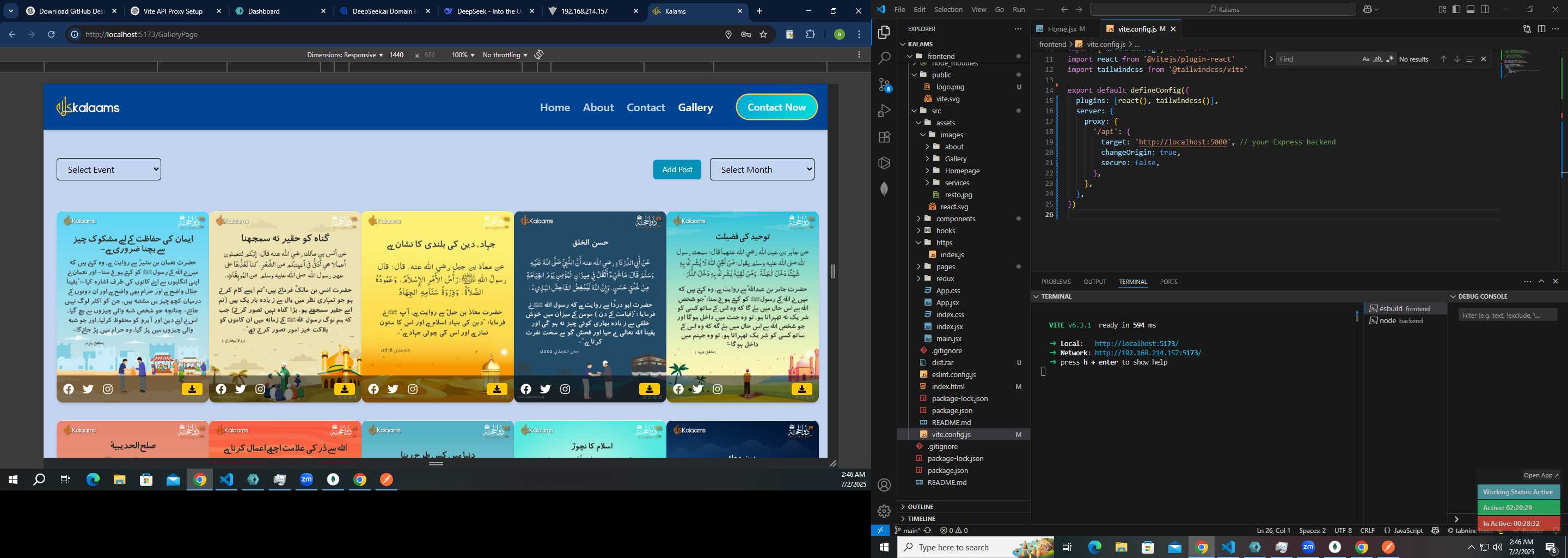Open Chrome's new tab plus button
The width and height of the screenshot is (1568, 558).
(759, 11)
